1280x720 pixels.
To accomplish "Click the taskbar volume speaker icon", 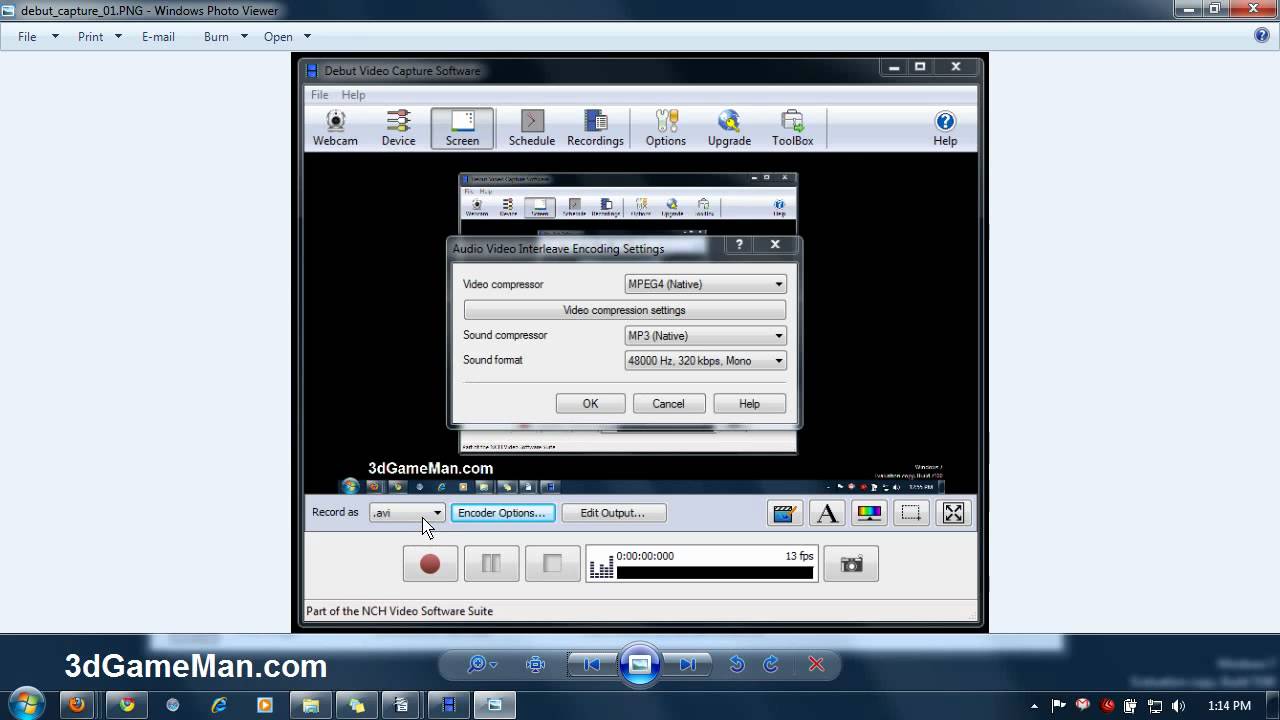I will 1179,705.
